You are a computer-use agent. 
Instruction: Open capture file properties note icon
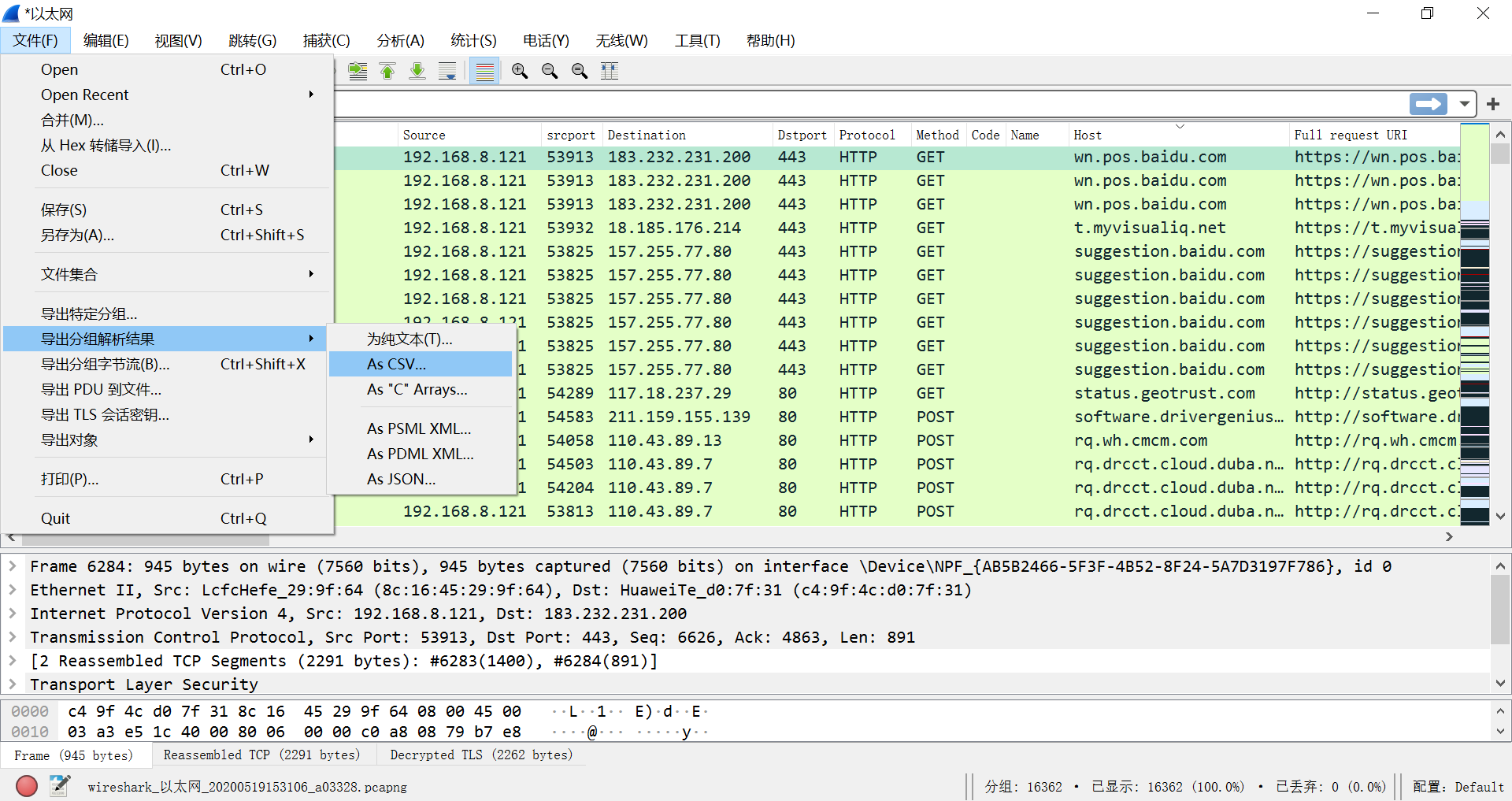point(60,785)
